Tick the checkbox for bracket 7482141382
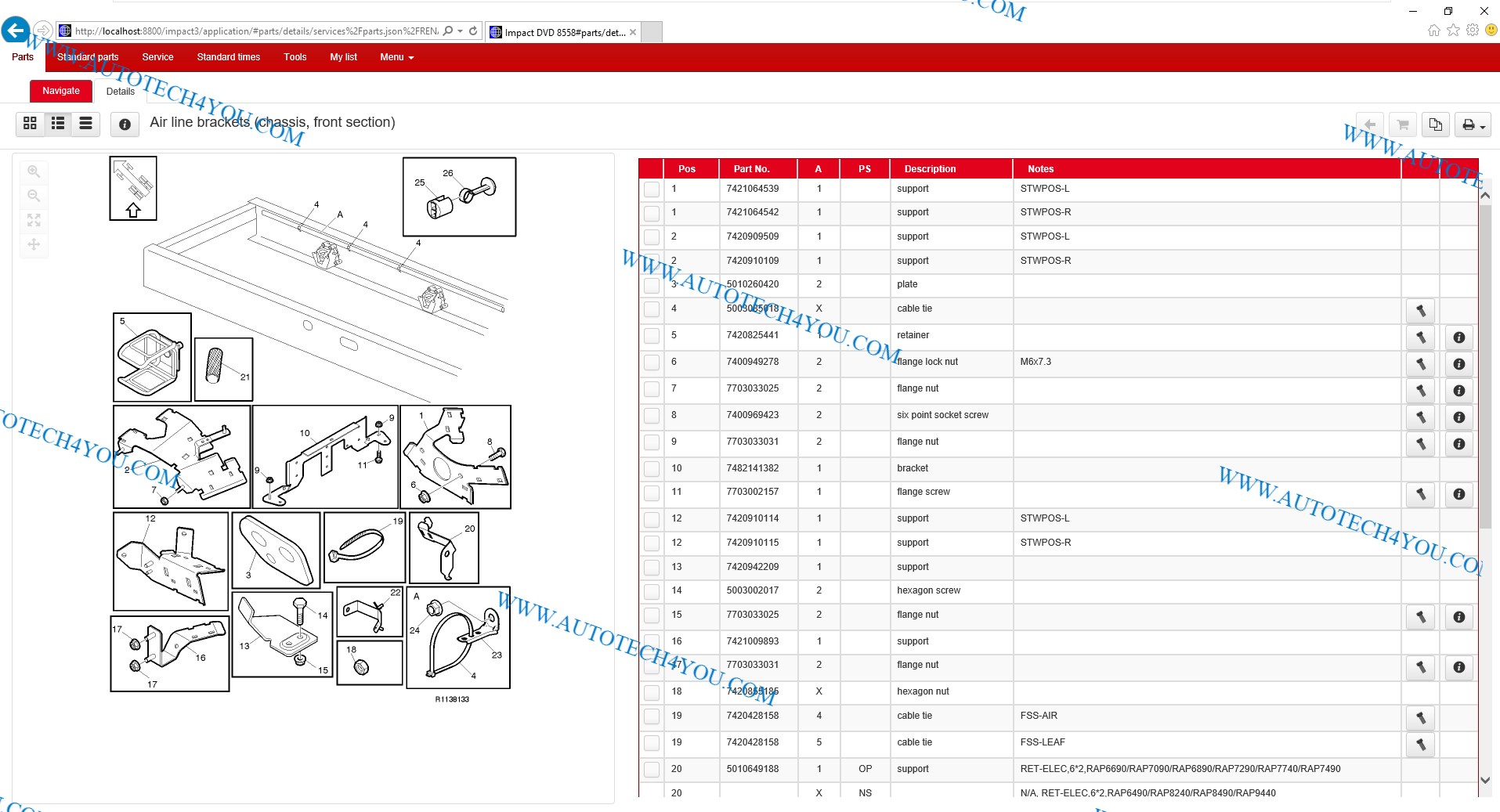The image size is (1500, 812). pos(651,469)
